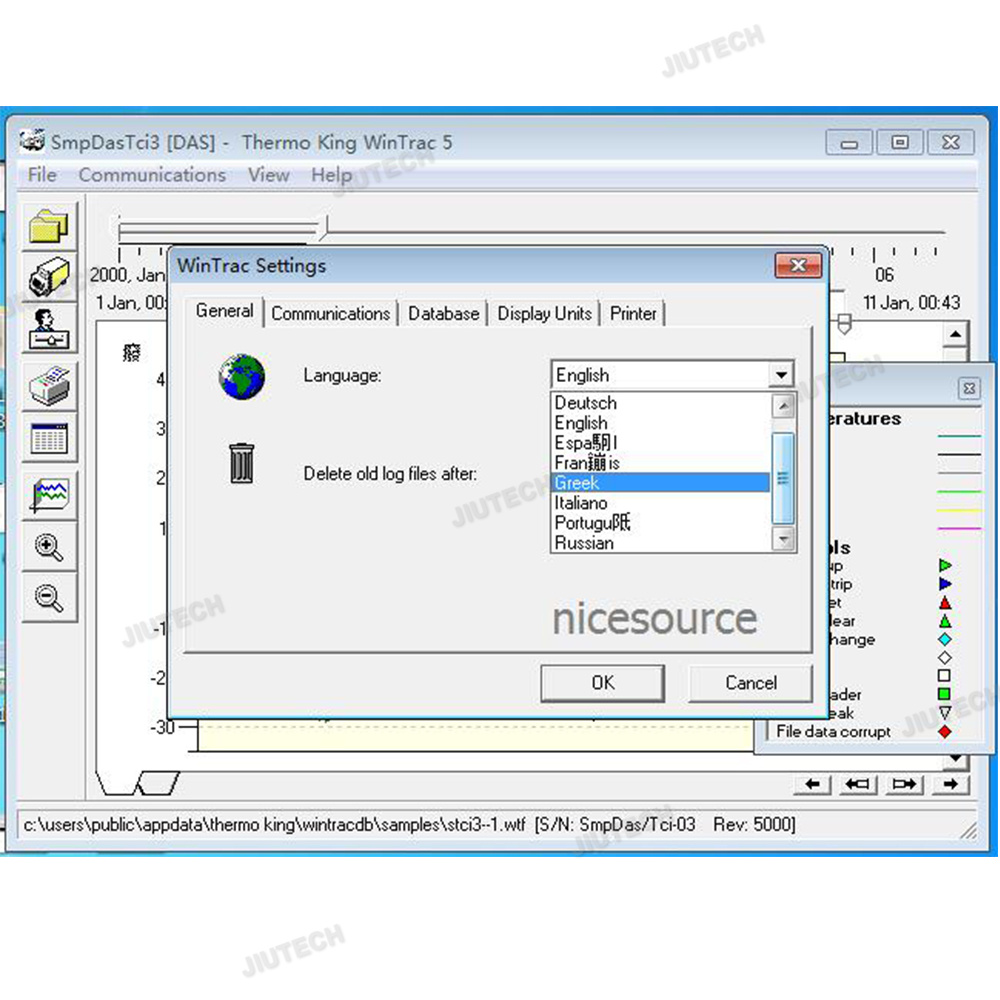The height and width of the screenshot is (1000, 1000).
Task: Switch to the Display Units tab
Action: [x=544, y=314]
